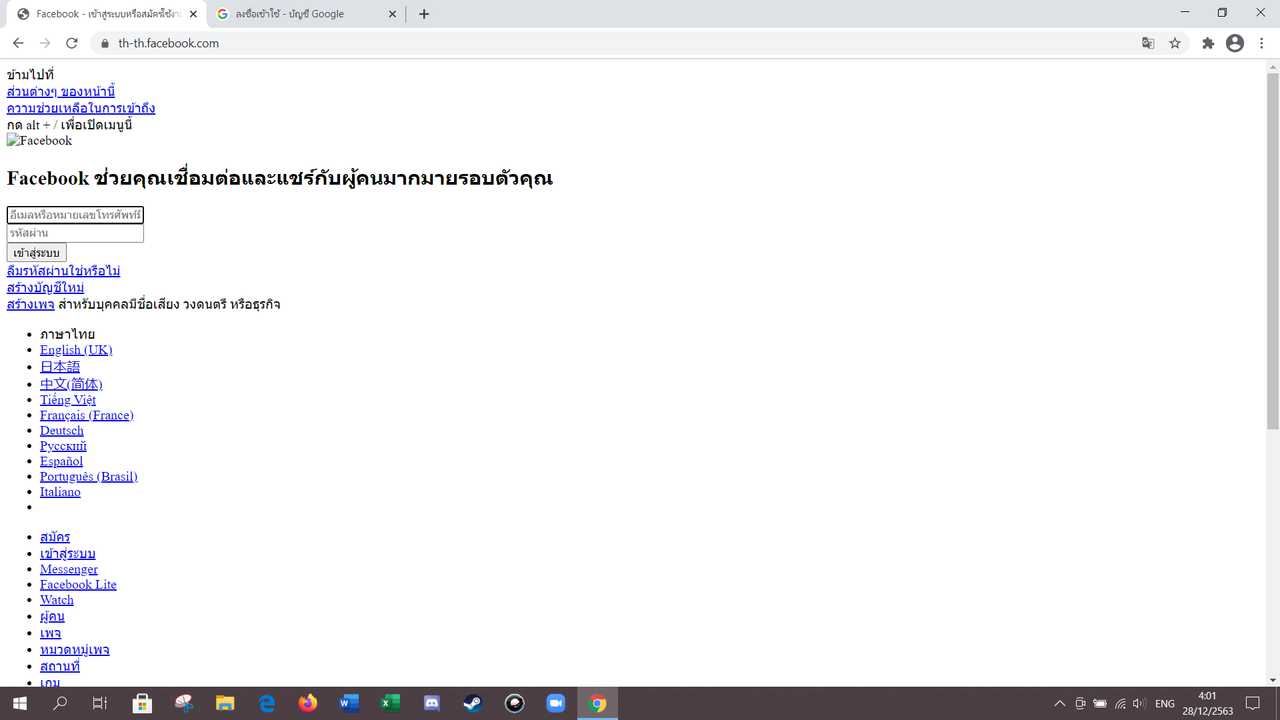Switch language to Русский
Screen dimensions: 1280x720
tap(63, 446)
